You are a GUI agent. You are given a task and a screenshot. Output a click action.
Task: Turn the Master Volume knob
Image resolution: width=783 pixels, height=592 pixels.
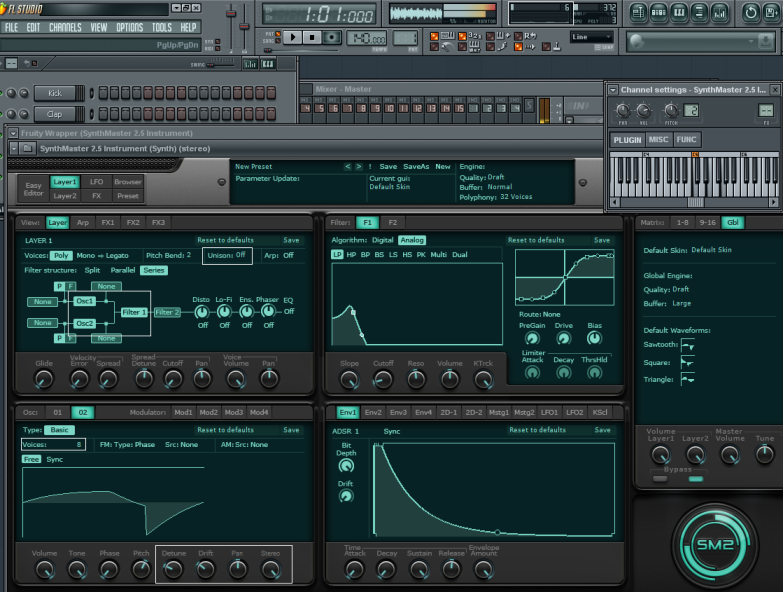[730, 455]
